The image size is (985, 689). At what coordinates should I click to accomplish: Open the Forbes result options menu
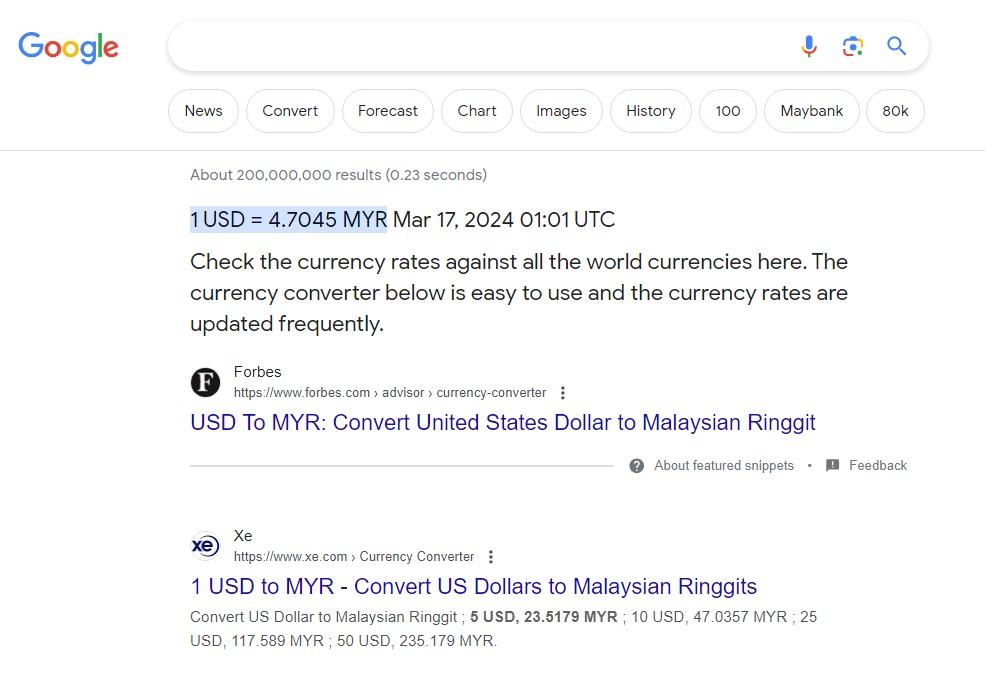[563, 393]
